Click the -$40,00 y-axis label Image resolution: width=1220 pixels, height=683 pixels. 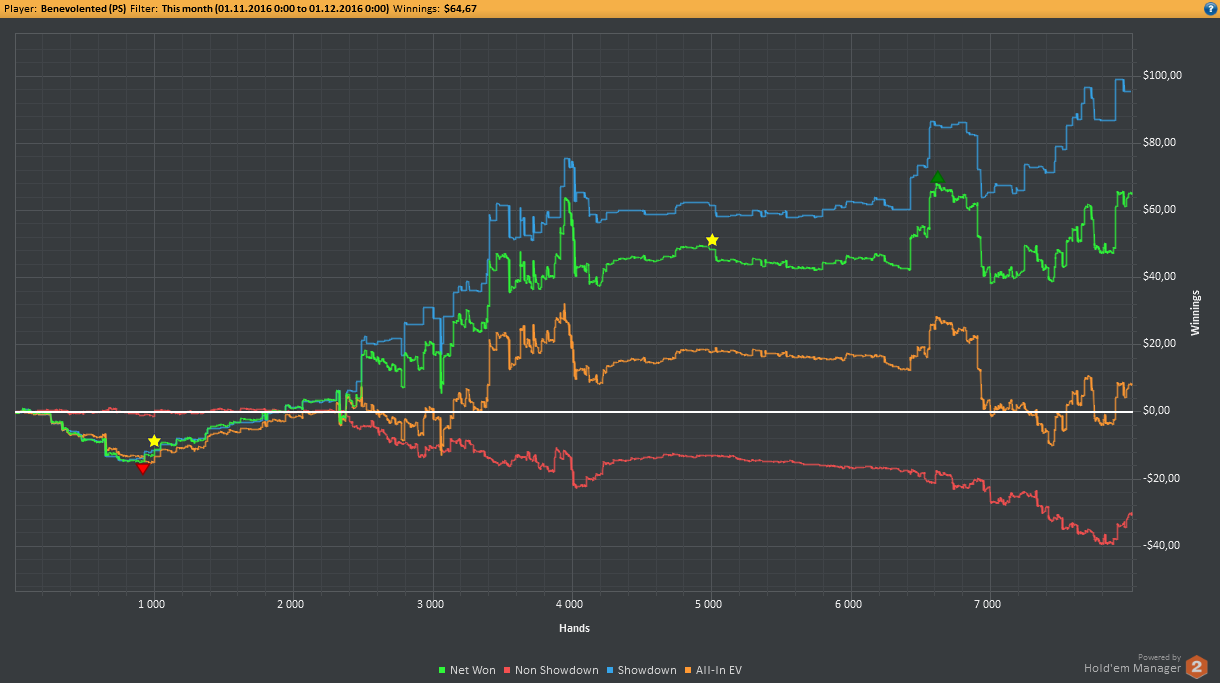[x=1162, y=545]
